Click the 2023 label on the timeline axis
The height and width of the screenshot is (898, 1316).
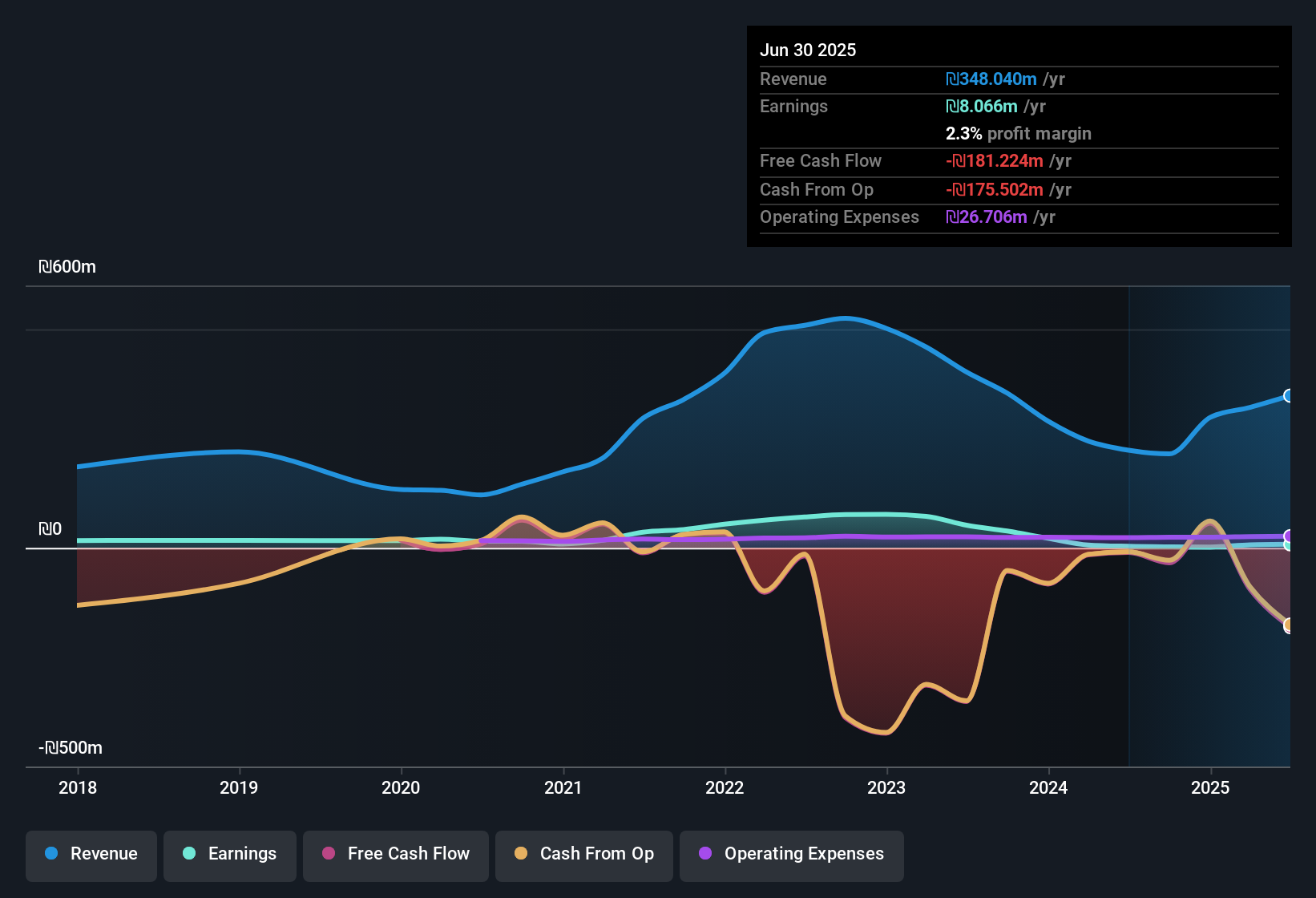tap(886, 788)
